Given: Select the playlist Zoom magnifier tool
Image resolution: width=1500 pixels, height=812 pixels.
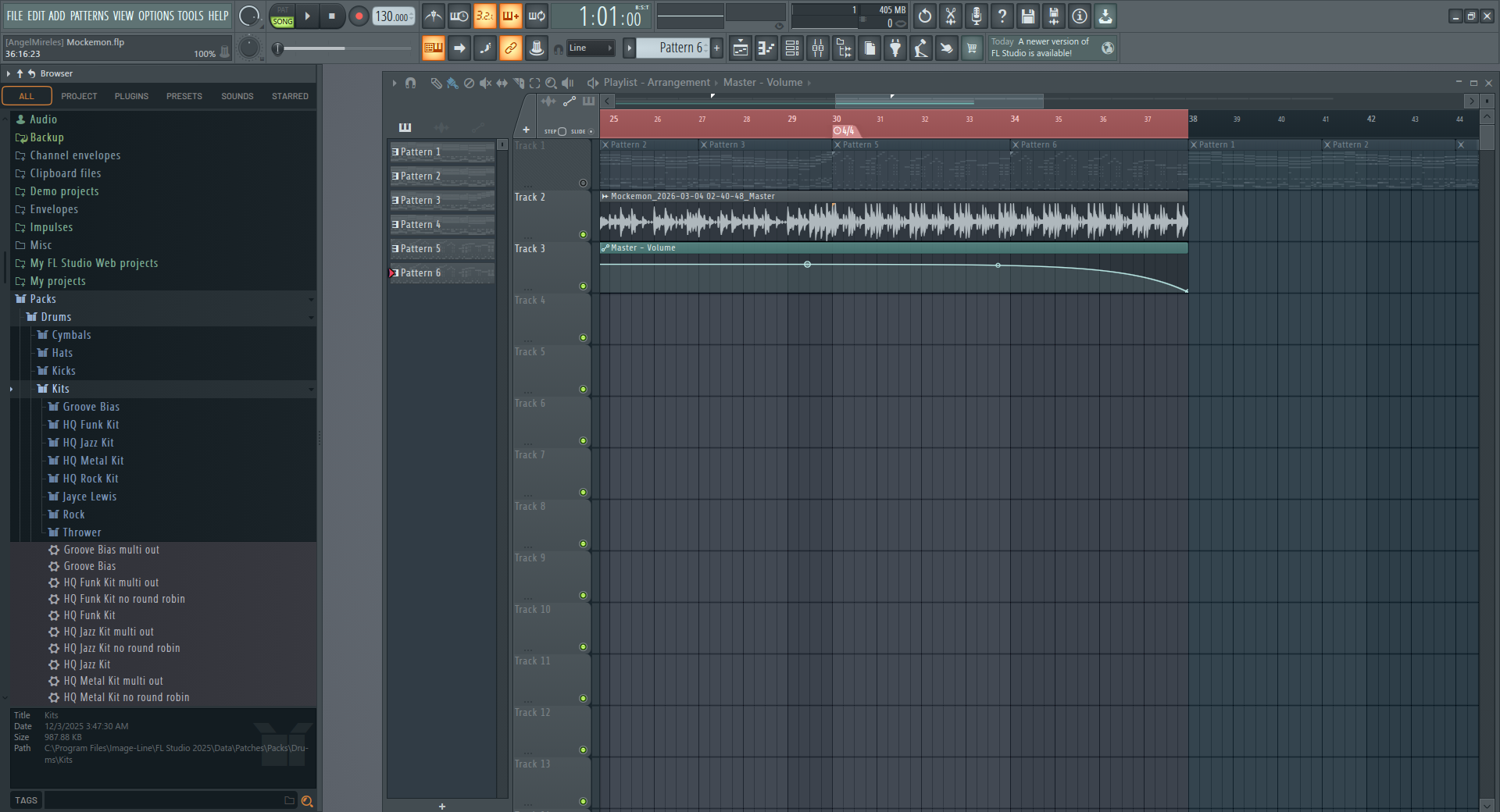Looking at the screenshot, I should point(551,83).
